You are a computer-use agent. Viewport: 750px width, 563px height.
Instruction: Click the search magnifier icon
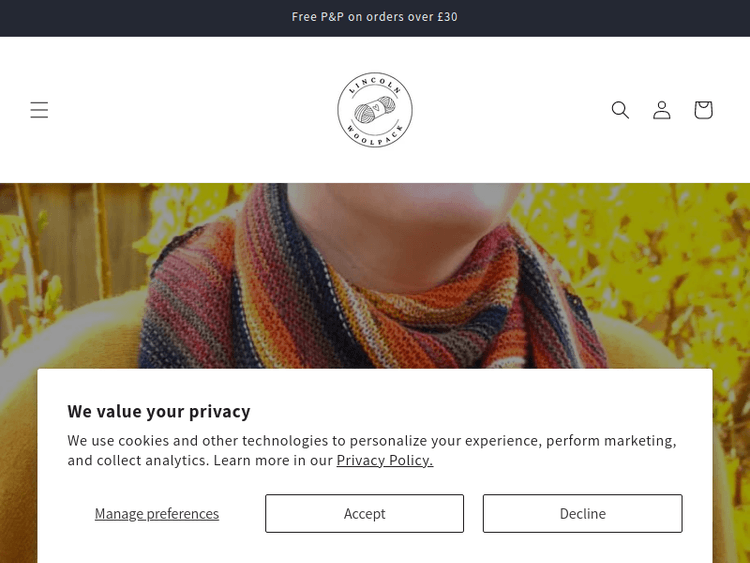pos(620,110)
